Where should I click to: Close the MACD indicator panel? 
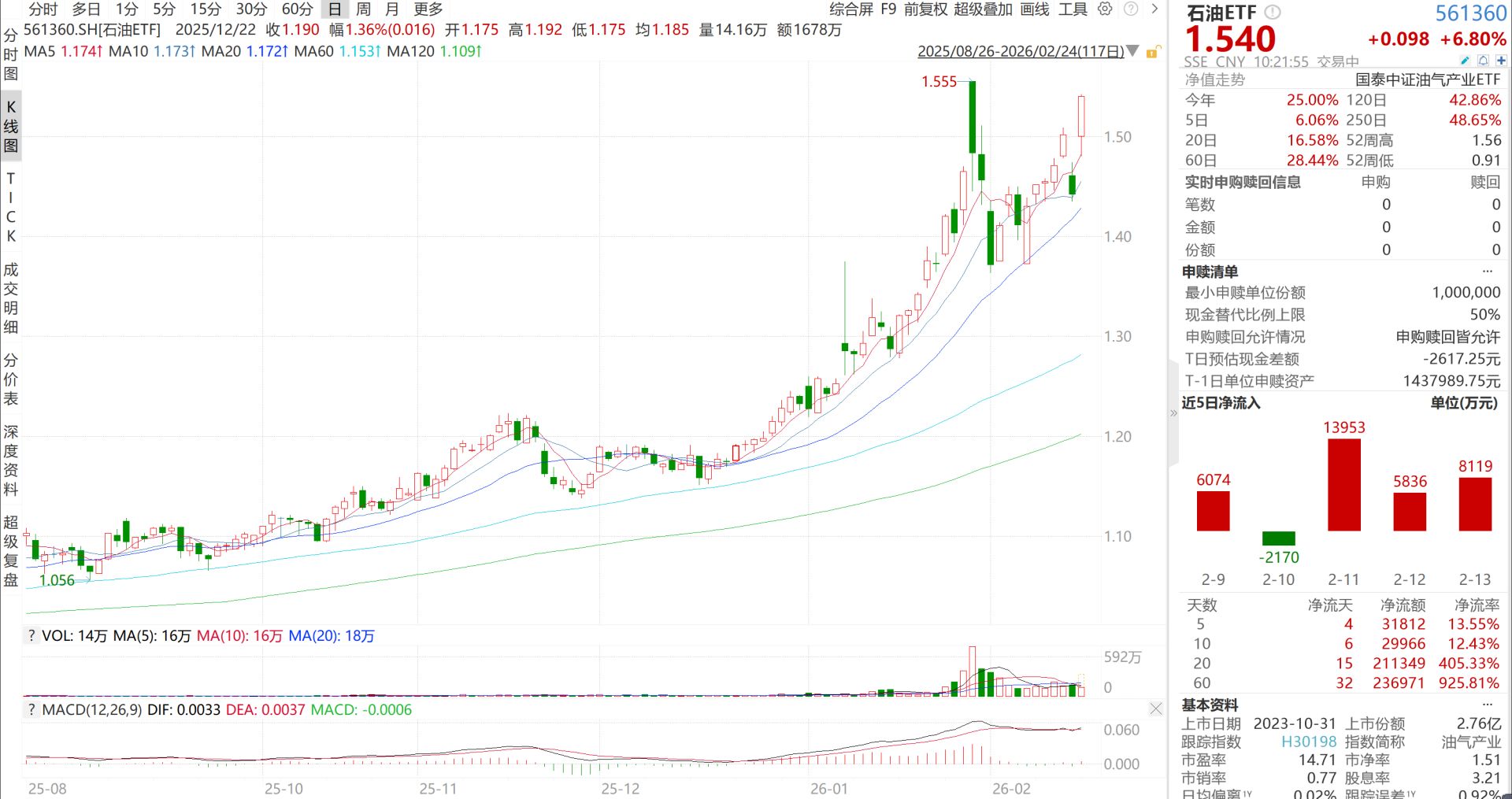[1155, 709]
